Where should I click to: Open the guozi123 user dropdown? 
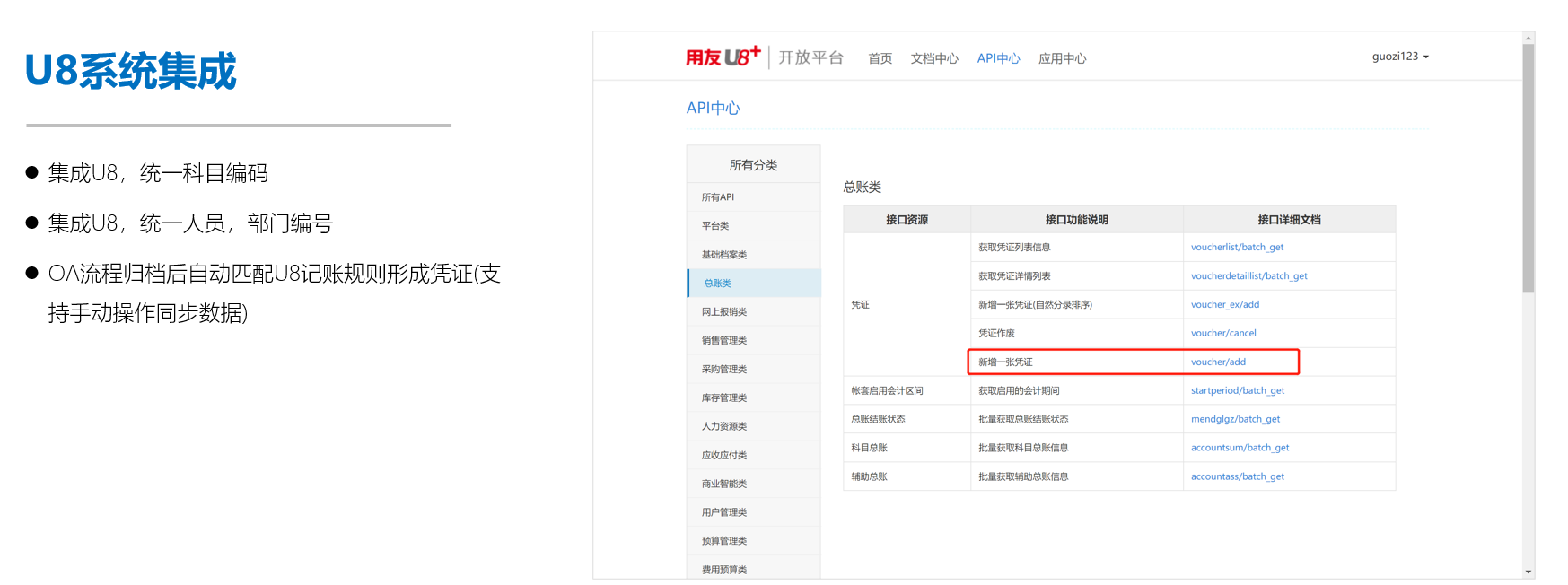(x=1400, y=57)
